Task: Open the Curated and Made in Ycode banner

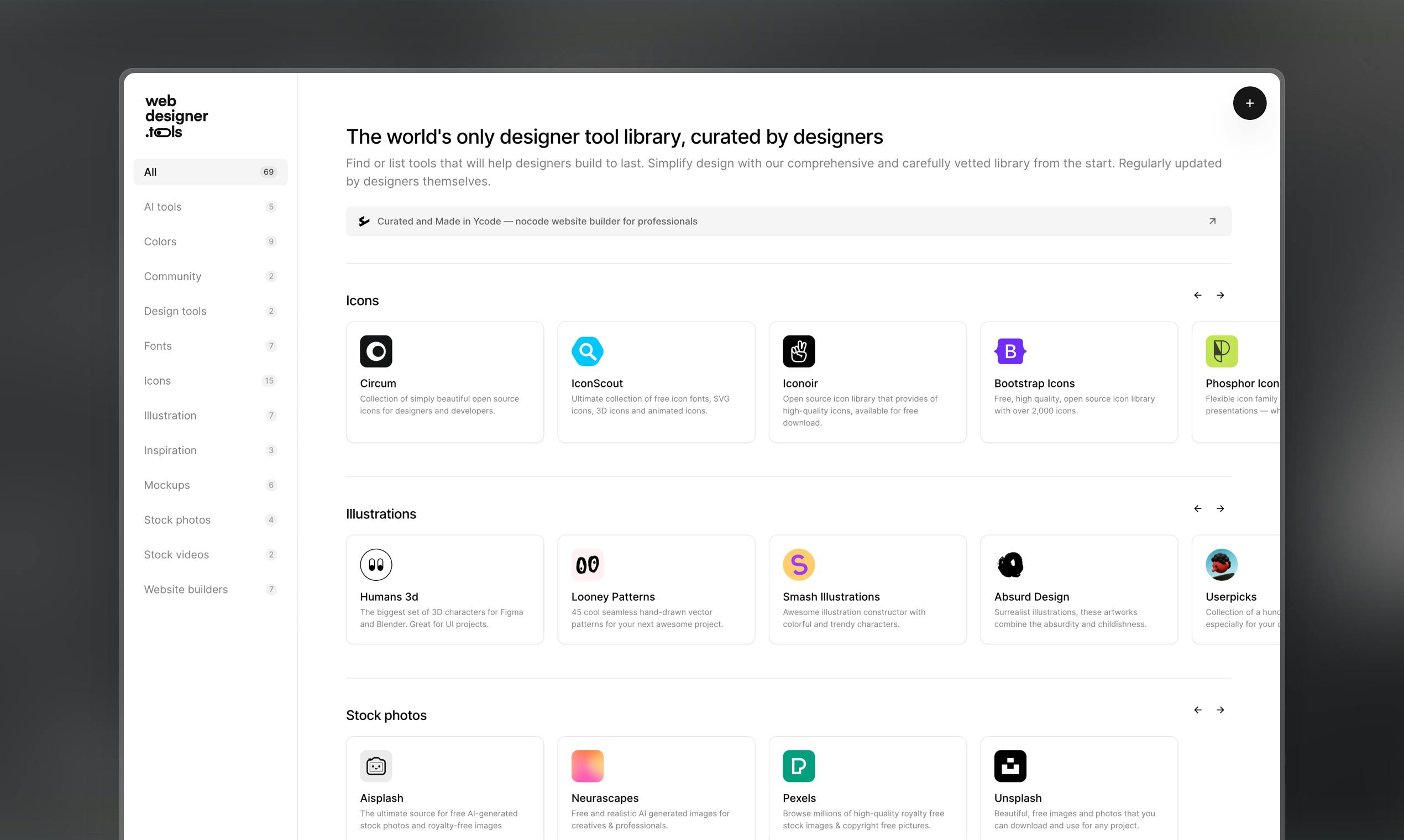Action: (x=789, y=221)
